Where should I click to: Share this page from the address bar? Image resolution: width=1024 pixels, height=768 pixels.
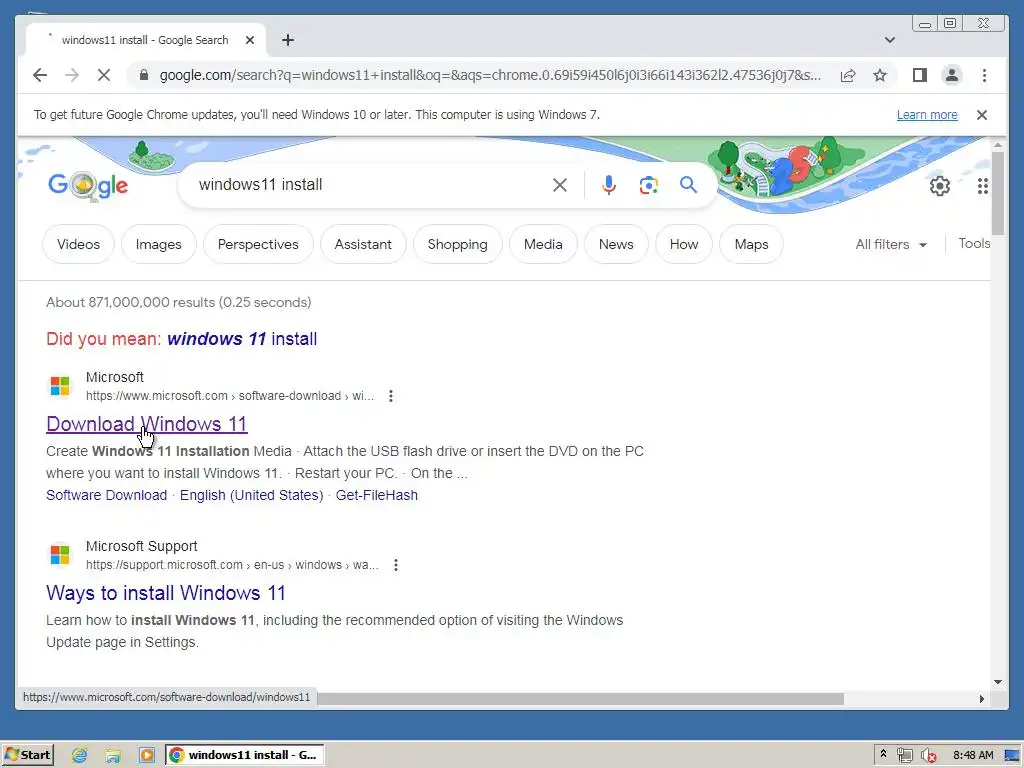848,75
